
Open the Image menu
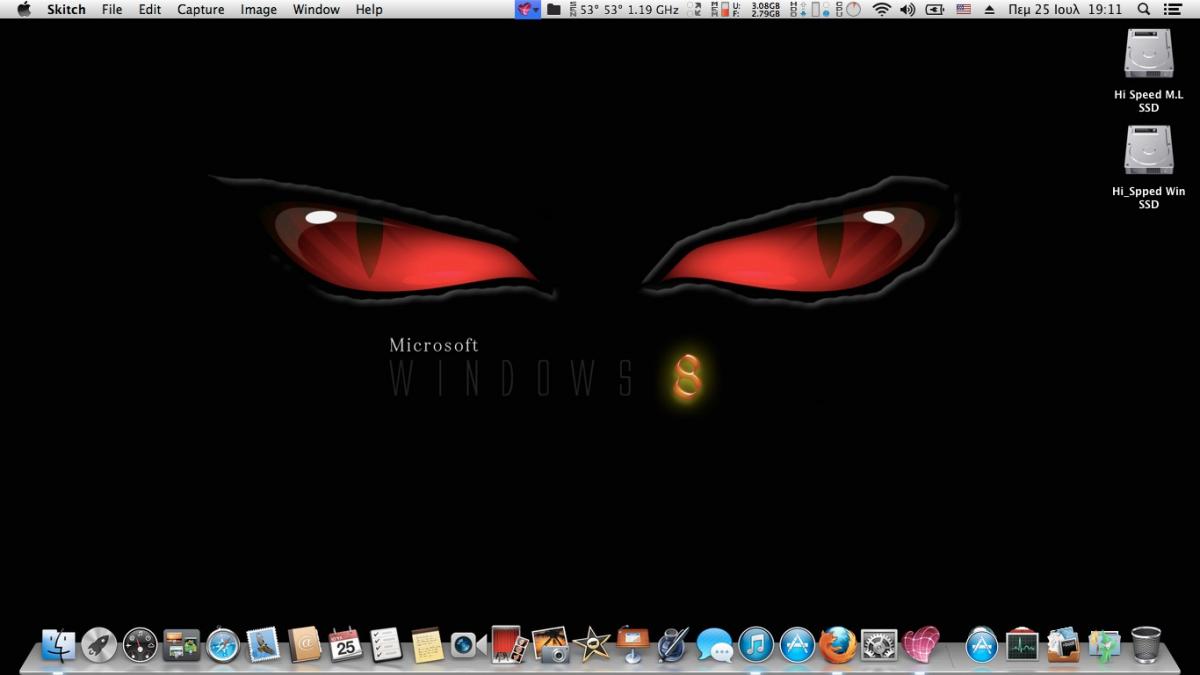tap(259, 9)
